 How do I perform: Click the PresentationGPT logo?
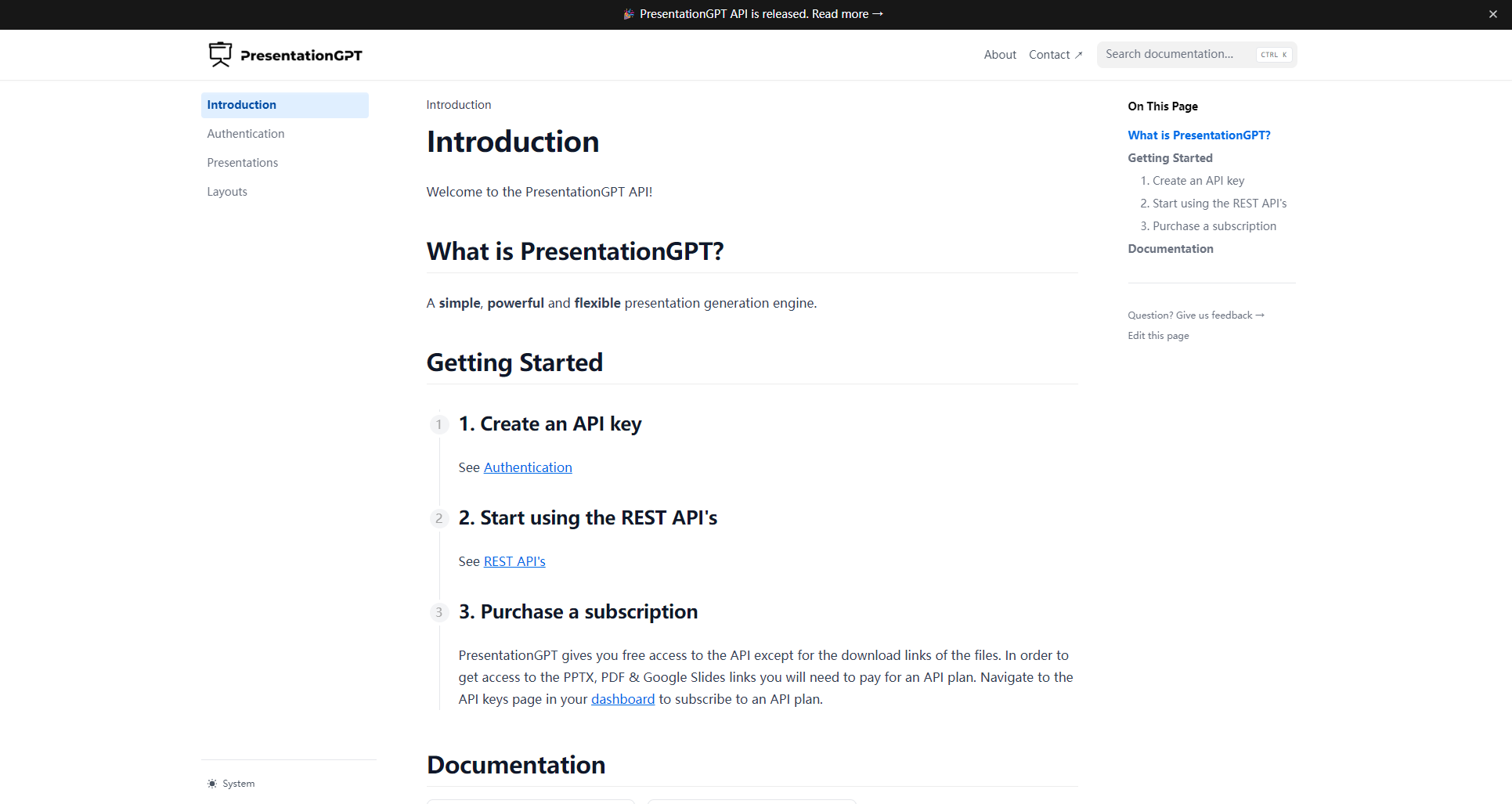pos(285,55)
